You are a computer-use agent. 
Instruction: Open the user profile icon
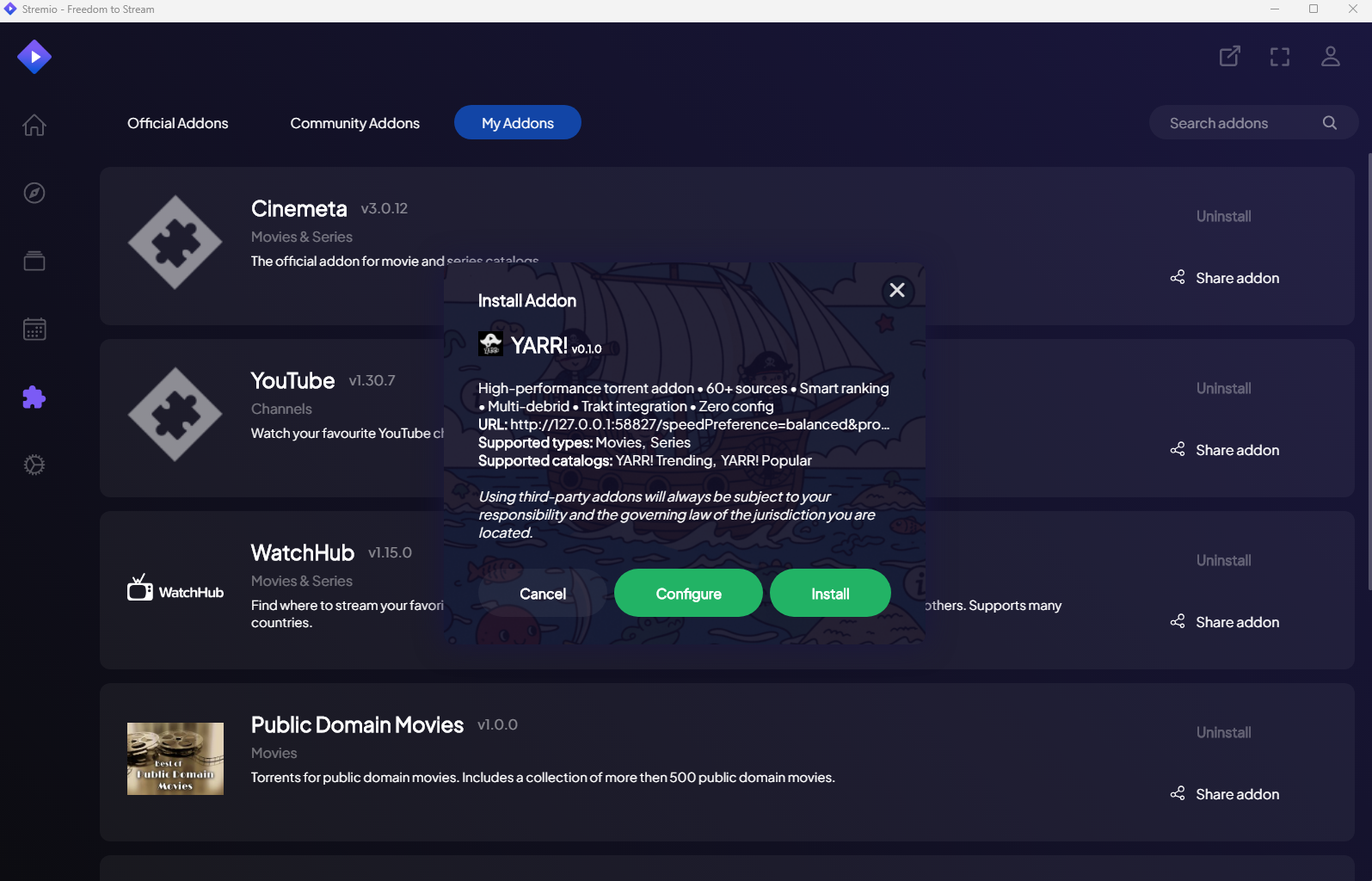tap(1331, 57)
